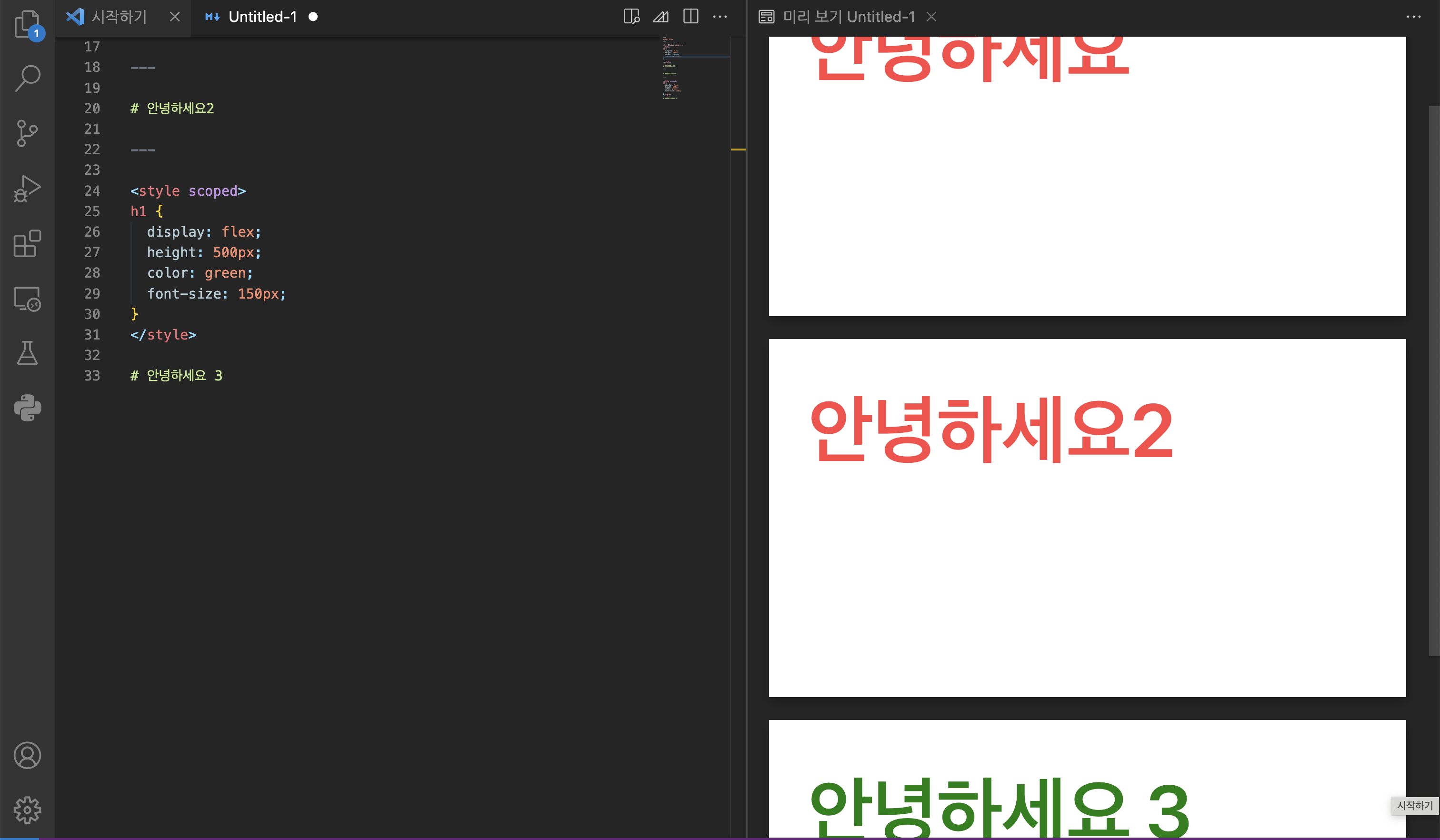The height and width of the screenshot is (840, 1440).
Task: Open editor more actions menu
Action: point(720,17)
